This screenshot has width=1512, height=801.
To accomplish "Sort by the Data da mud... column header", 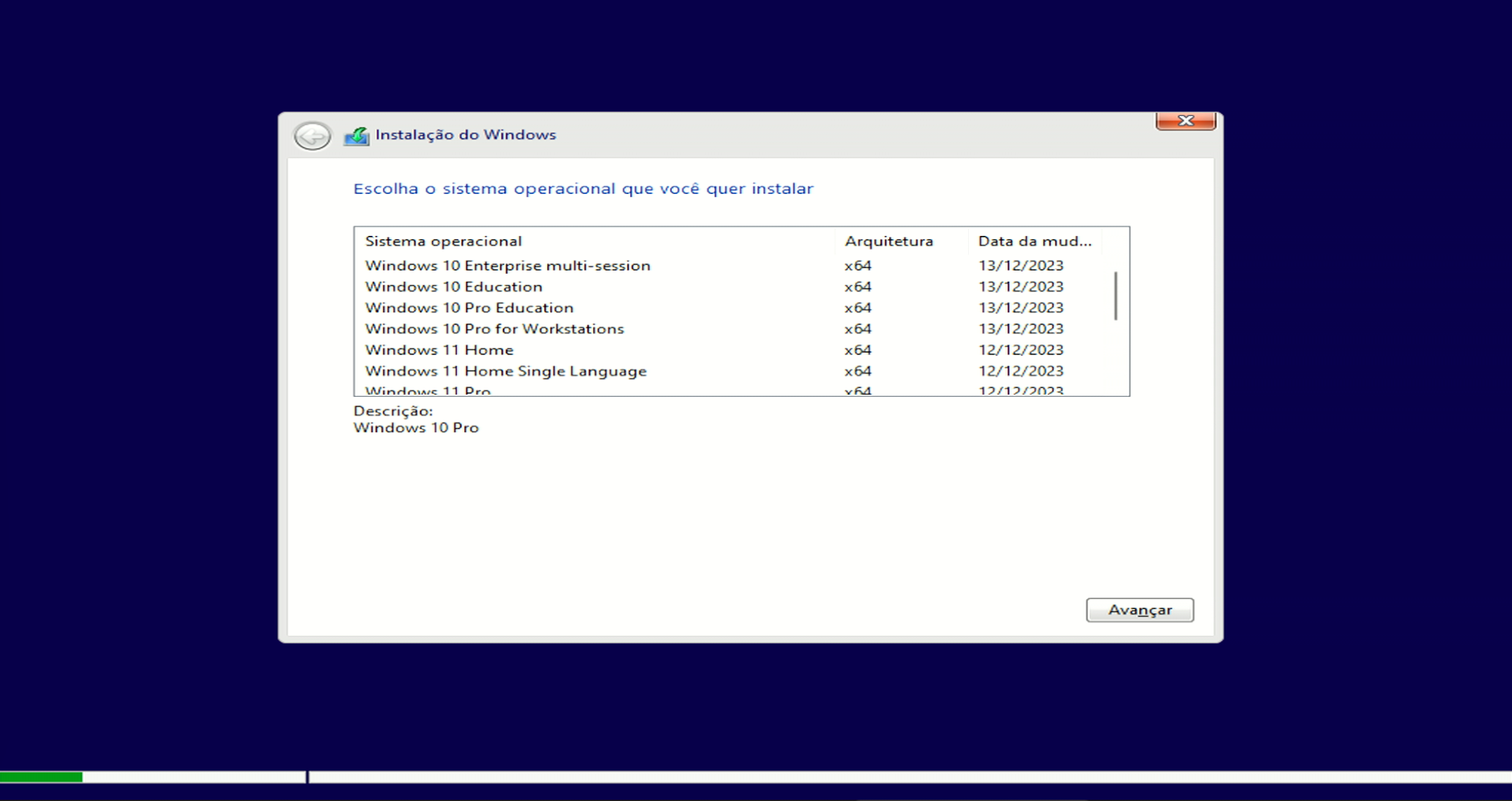I will point(1035,241).
